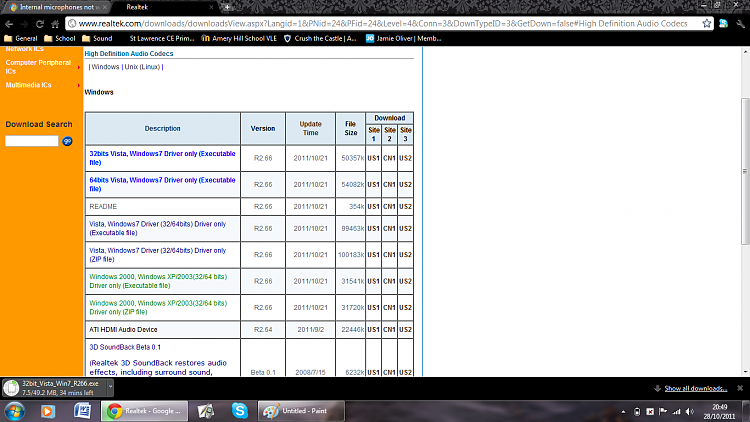The image size is (750, 422).
Task: Show all downloads link
Action: (x=695, y=388)
